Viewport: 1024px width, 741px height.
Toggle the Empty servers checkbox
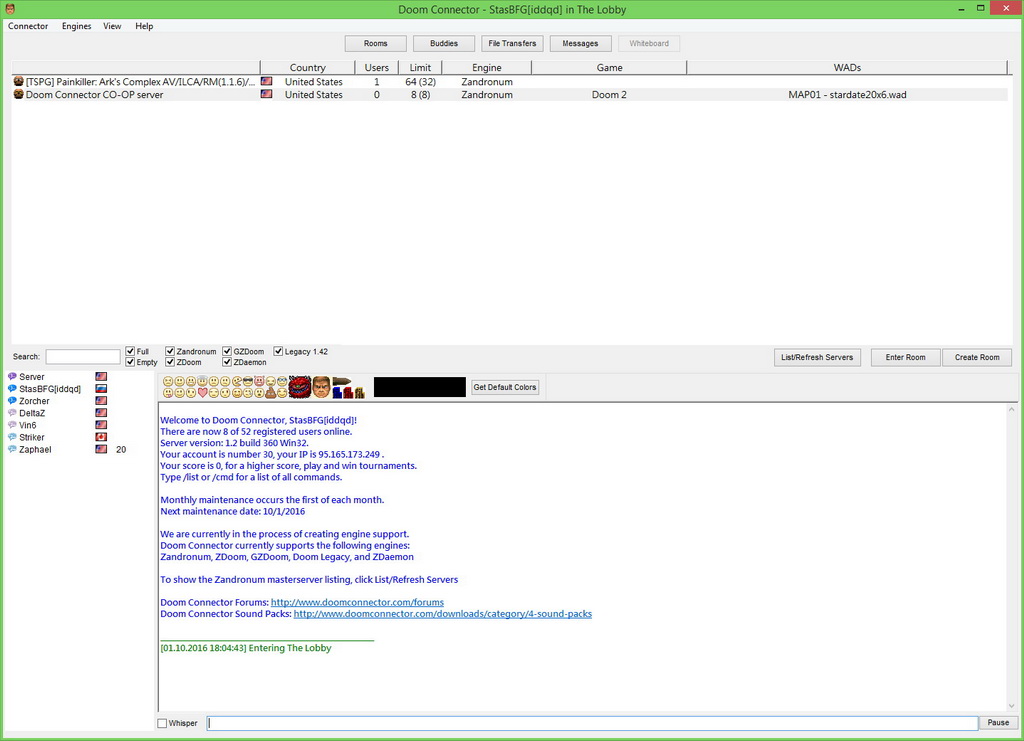130,362
